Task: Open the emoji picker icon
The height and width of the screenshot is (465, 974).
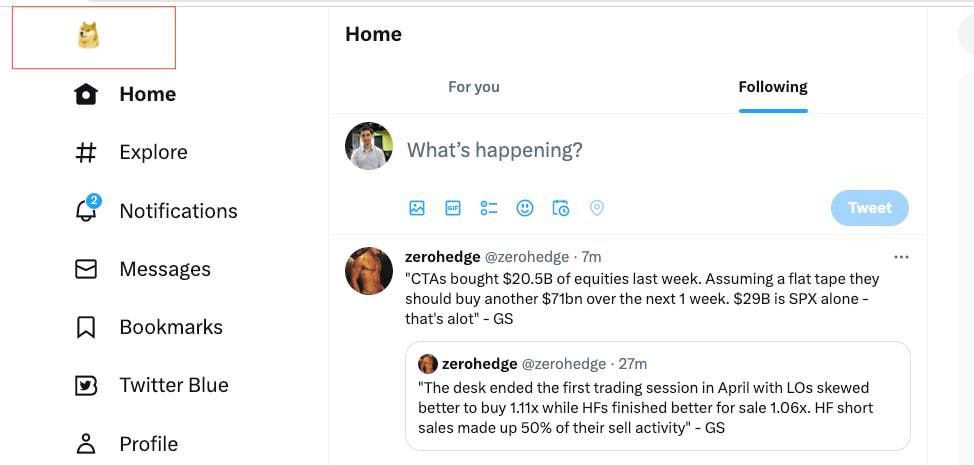Action: (525, 208)
